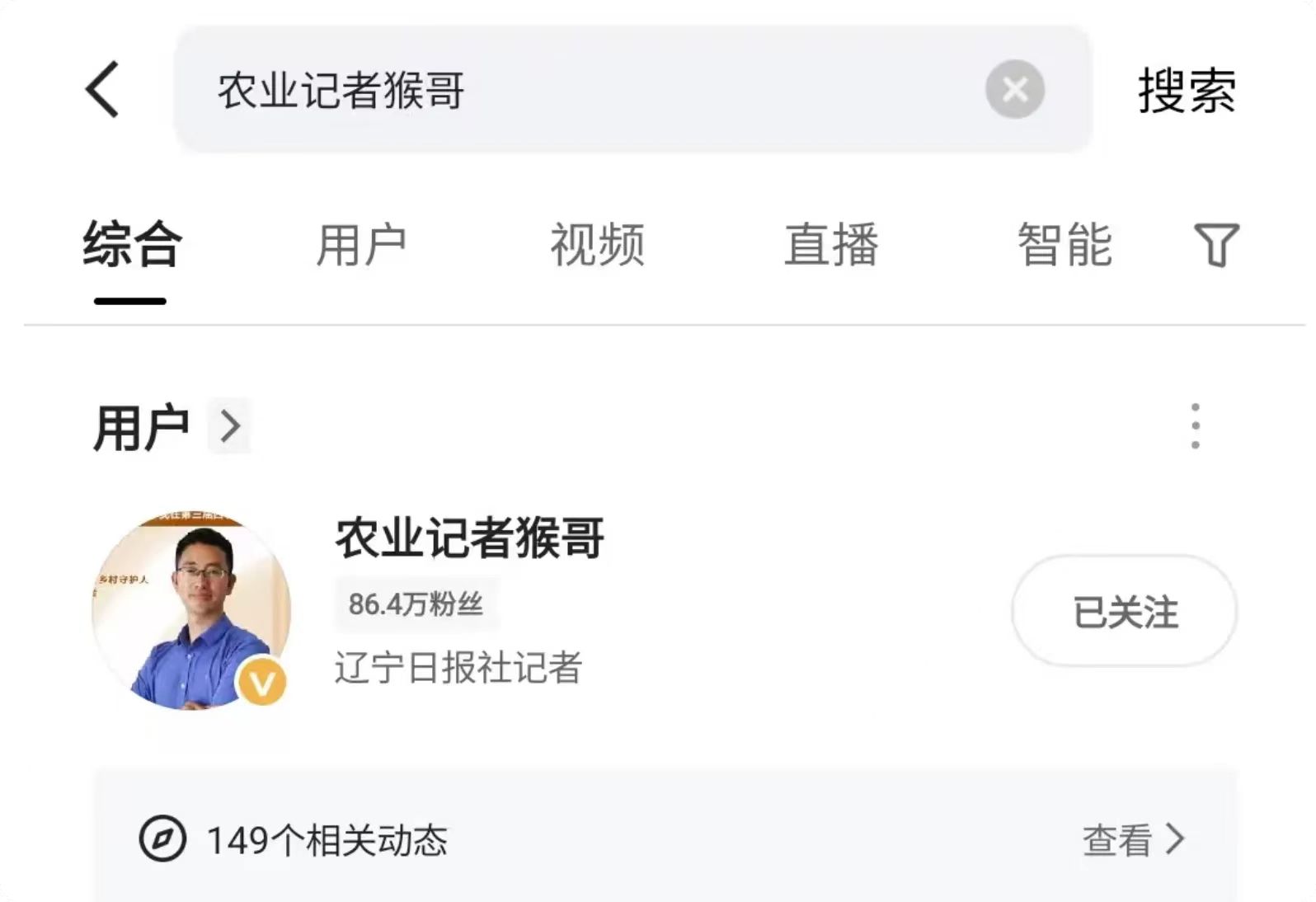Switch to the 智能 tab
The height and width of the screenshot is (902, 1316).
[1065, 245]
